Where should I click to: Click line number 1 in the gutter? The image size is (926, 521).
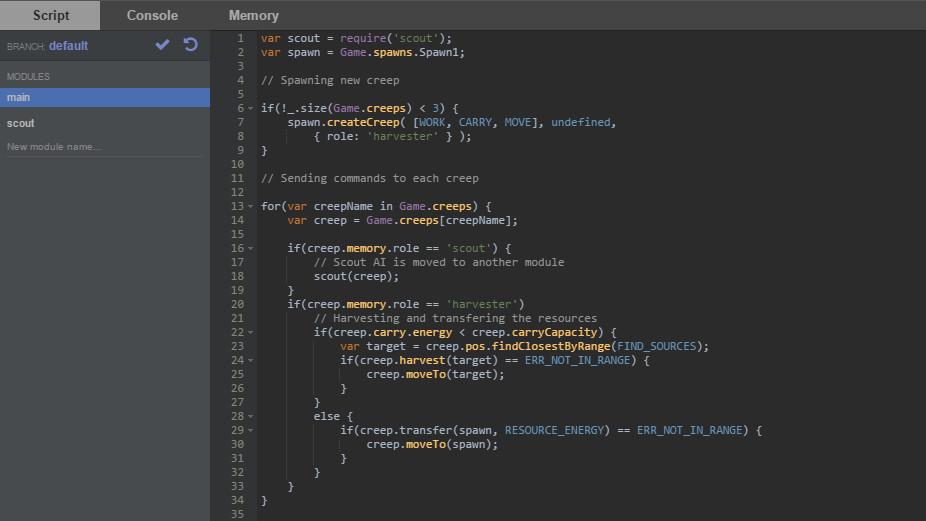[240, 38]
